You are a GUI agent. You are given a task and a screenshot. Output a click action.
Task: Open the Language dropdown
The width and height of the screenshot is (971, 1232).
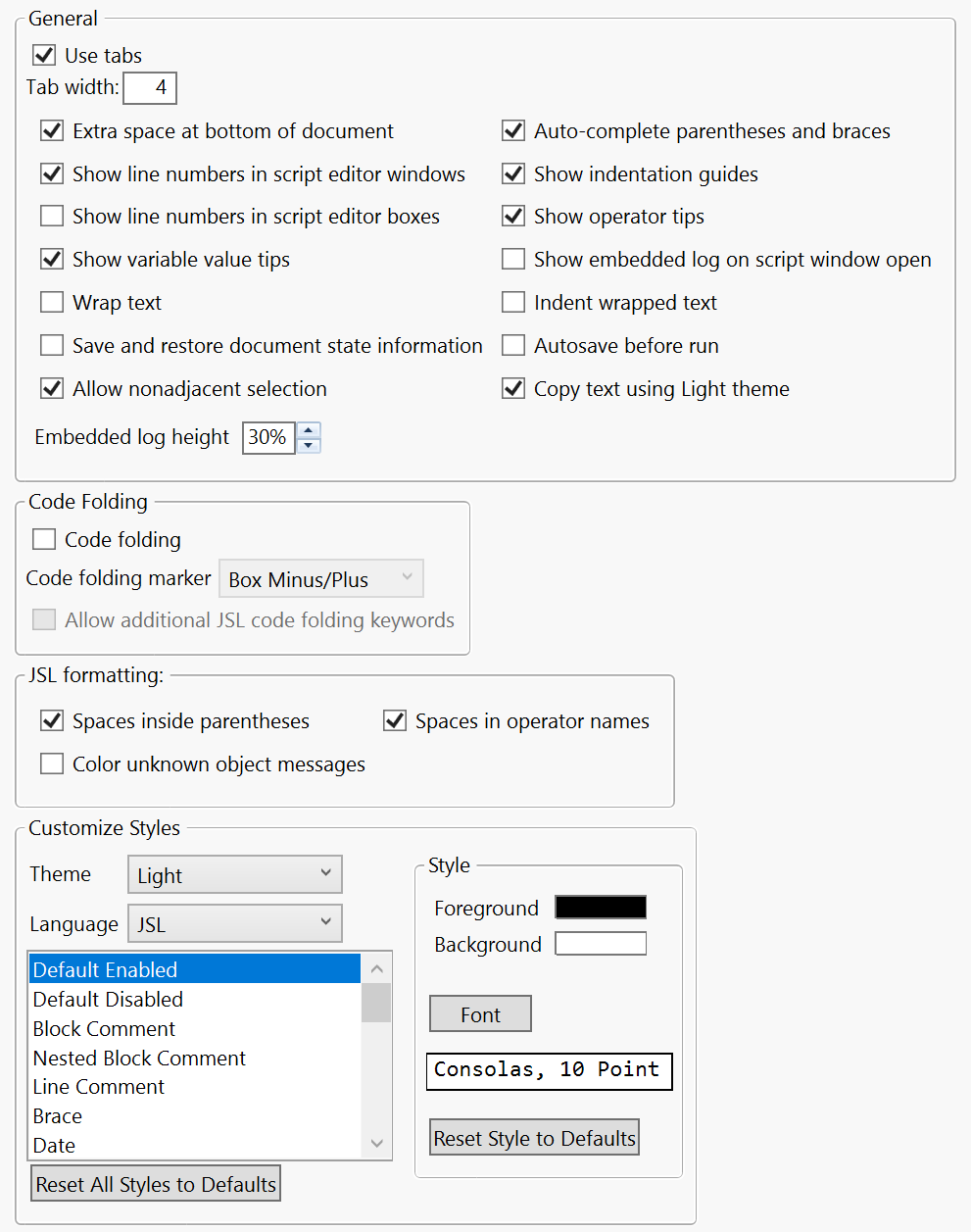(234, 922)
